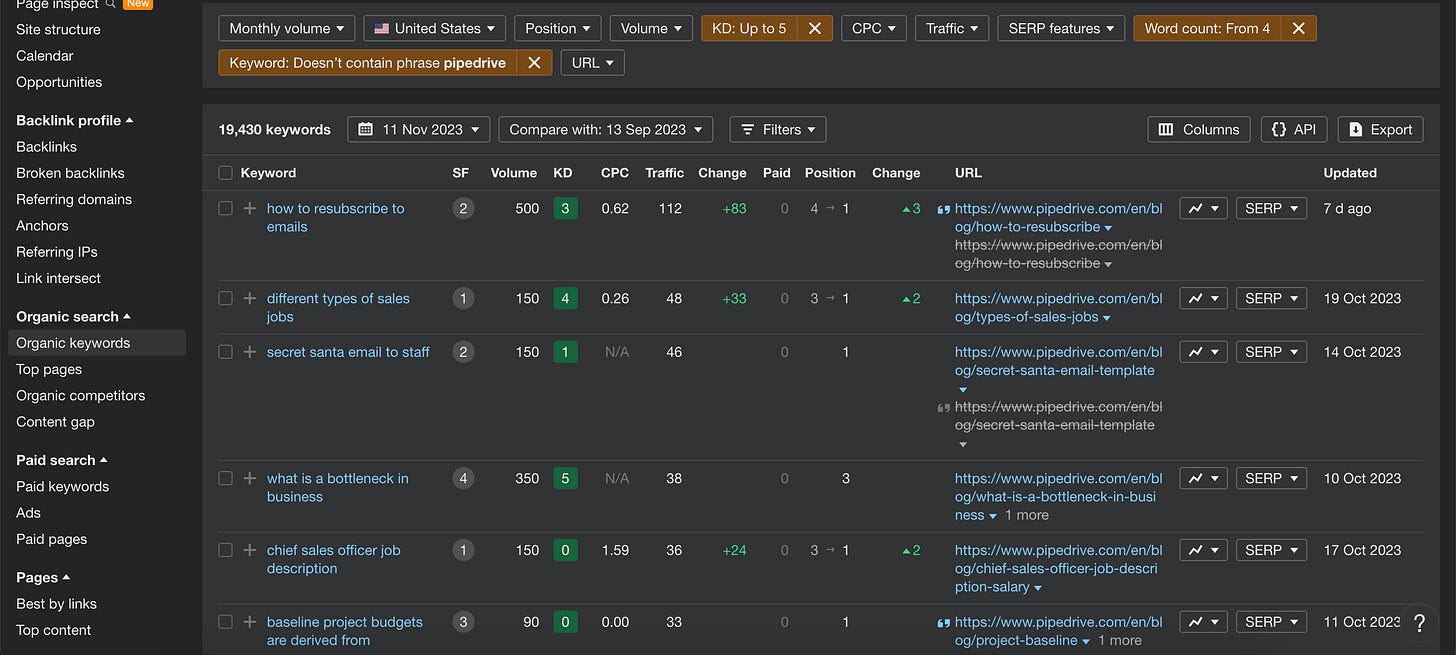Collapse the Backlink profile section
The image size is (1456, 655).
75,121
